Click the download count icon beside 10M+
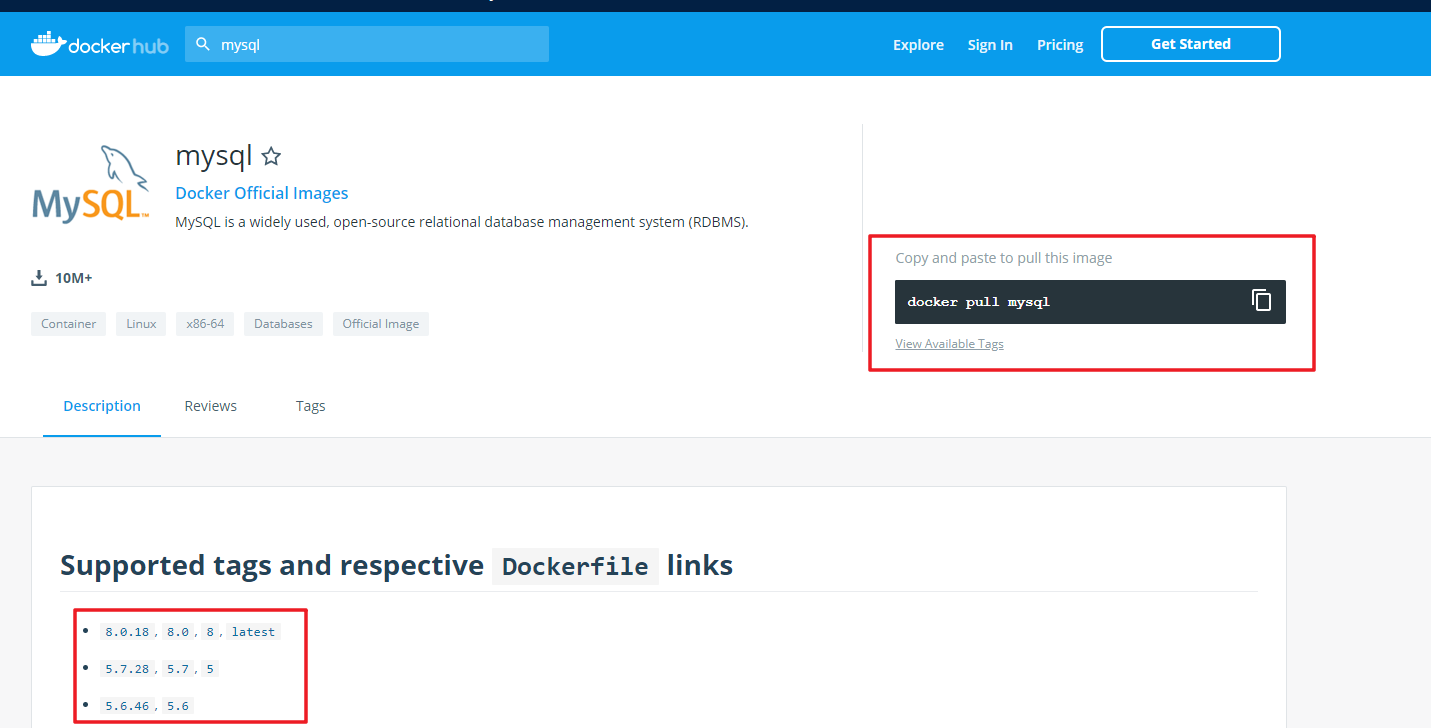1431x728 pixels. tap(39, 278)
